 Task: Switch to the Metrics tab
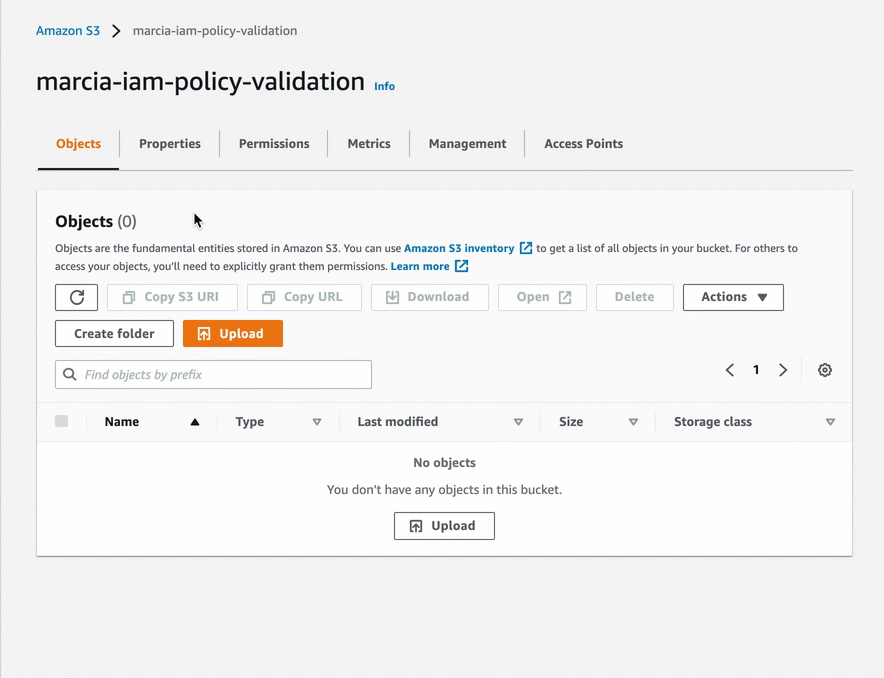369,144
